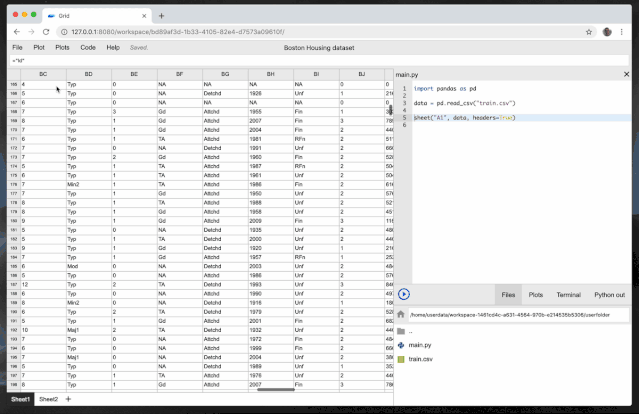This screenshot has width=639, height=414.
Task: Open the Chrome three-dot menu
Action: click(621, 32)
